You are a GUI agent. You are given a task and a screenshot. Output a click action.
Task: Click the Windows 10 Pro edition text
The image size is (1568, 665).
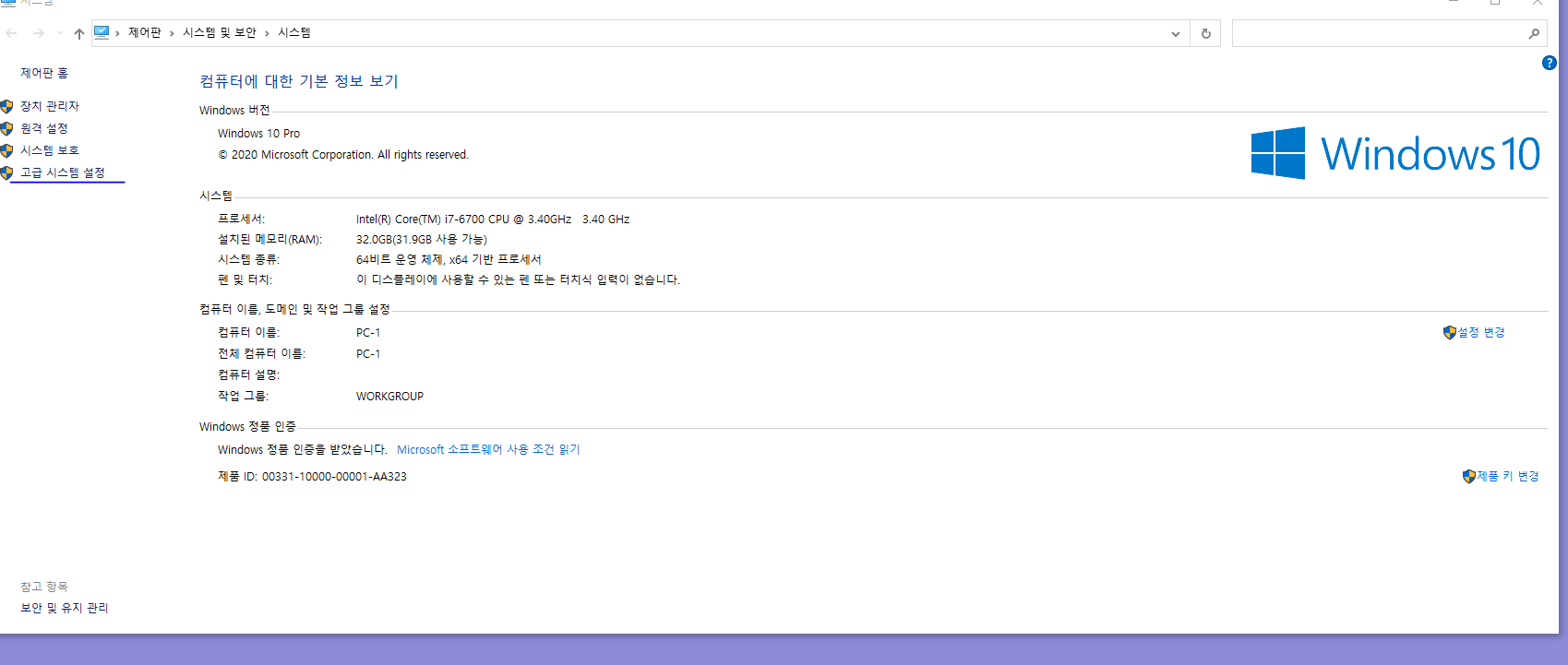(x=258, y=133)
